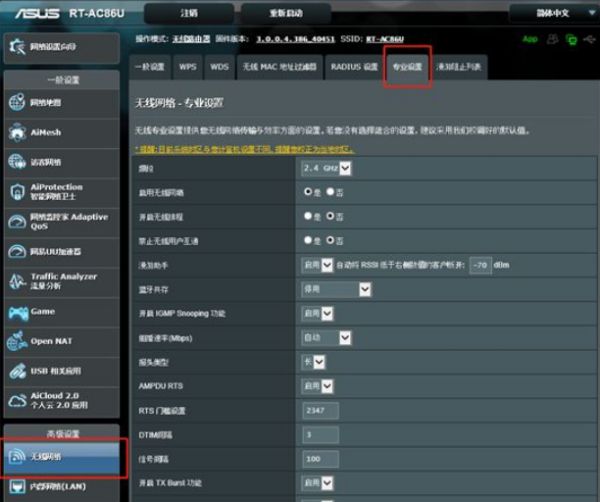Open AiProtection in the sidebar
Screen dimensions: 600x502
coord(60,191)
